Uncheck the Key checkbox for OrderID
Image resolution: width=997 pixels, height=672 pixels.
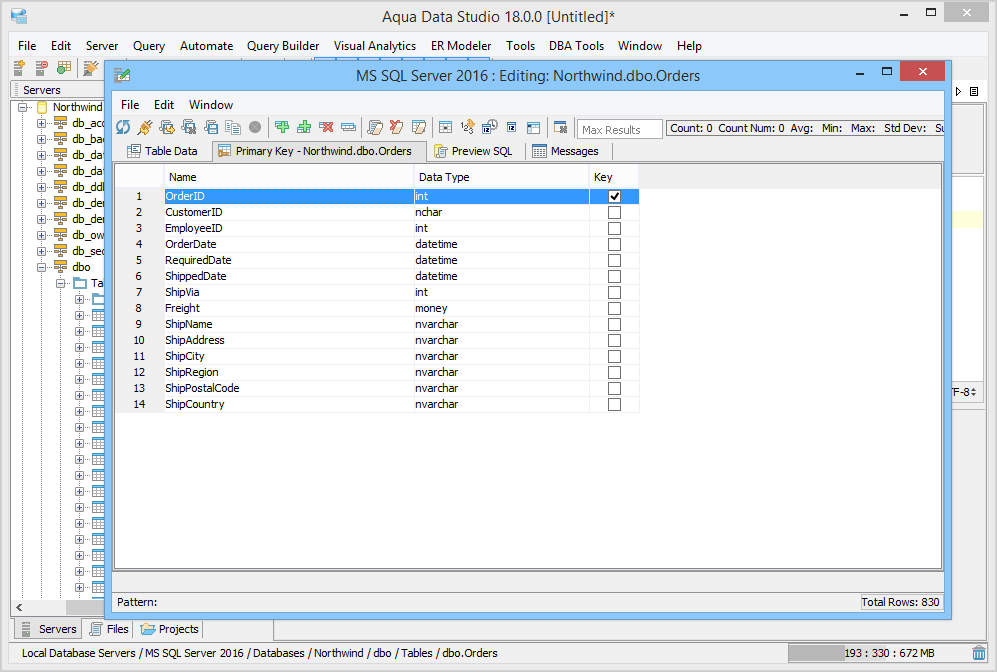(x=614, y=196)
